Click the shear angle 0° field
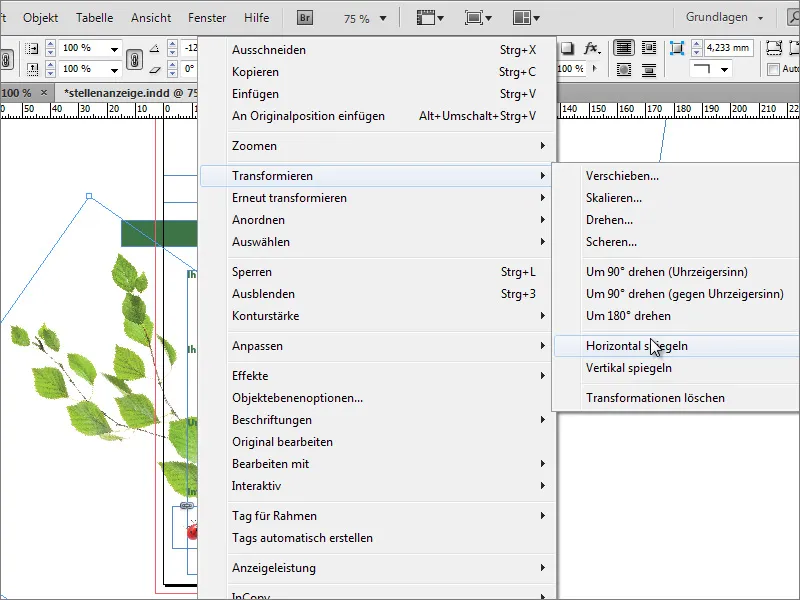 [190, 69]
